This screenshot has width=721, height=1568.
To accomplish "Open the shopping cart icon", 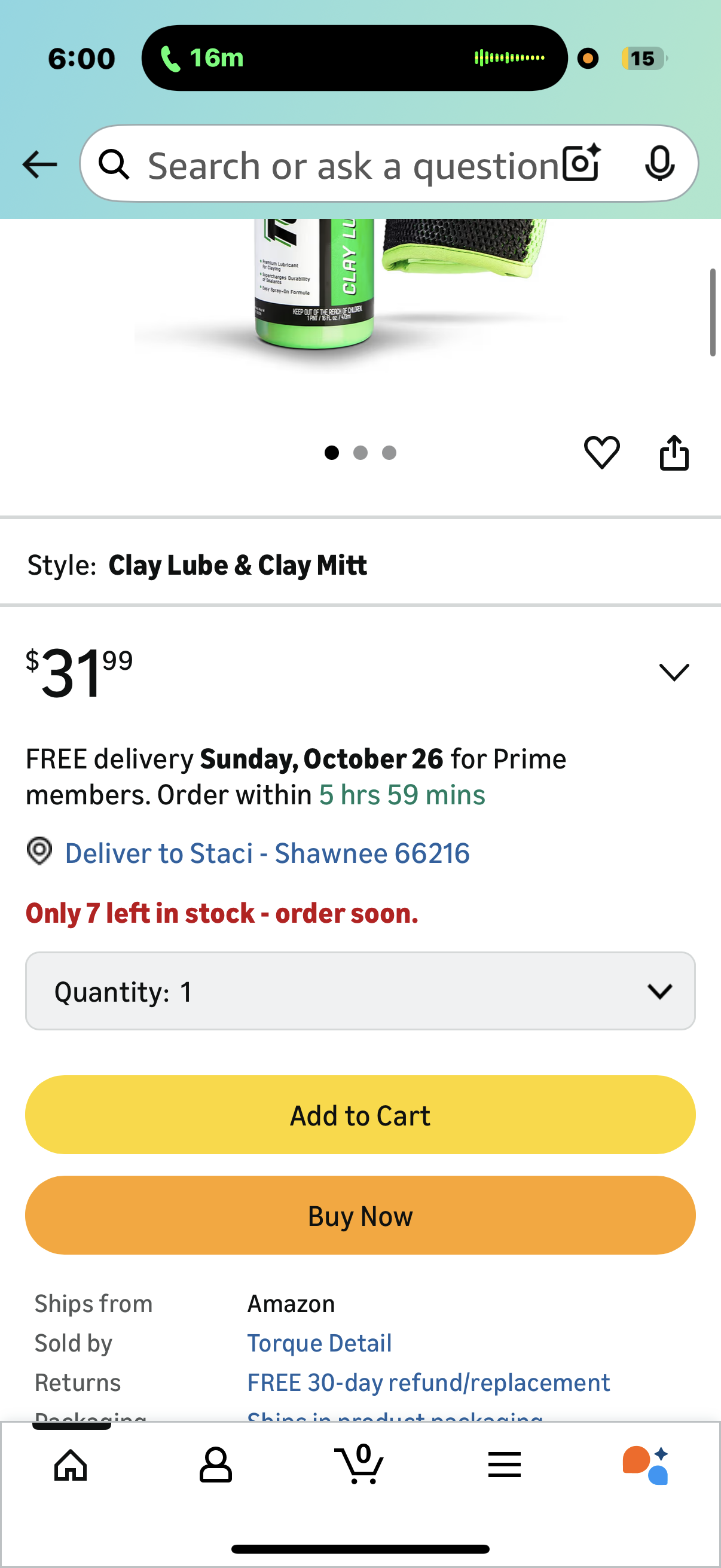I will [360, 1465].
